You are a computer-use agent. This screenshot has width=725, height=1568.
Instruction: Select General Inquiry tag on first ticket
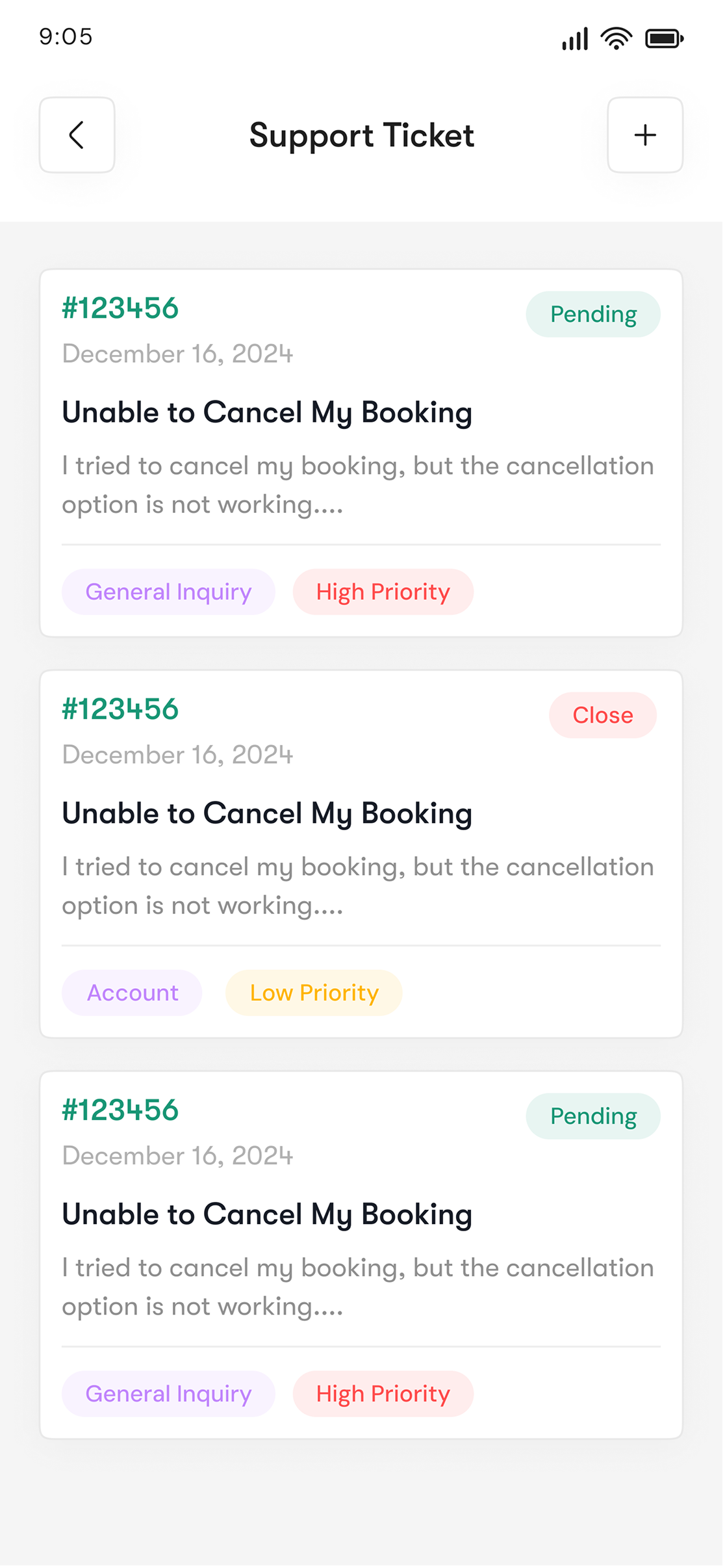168,592
